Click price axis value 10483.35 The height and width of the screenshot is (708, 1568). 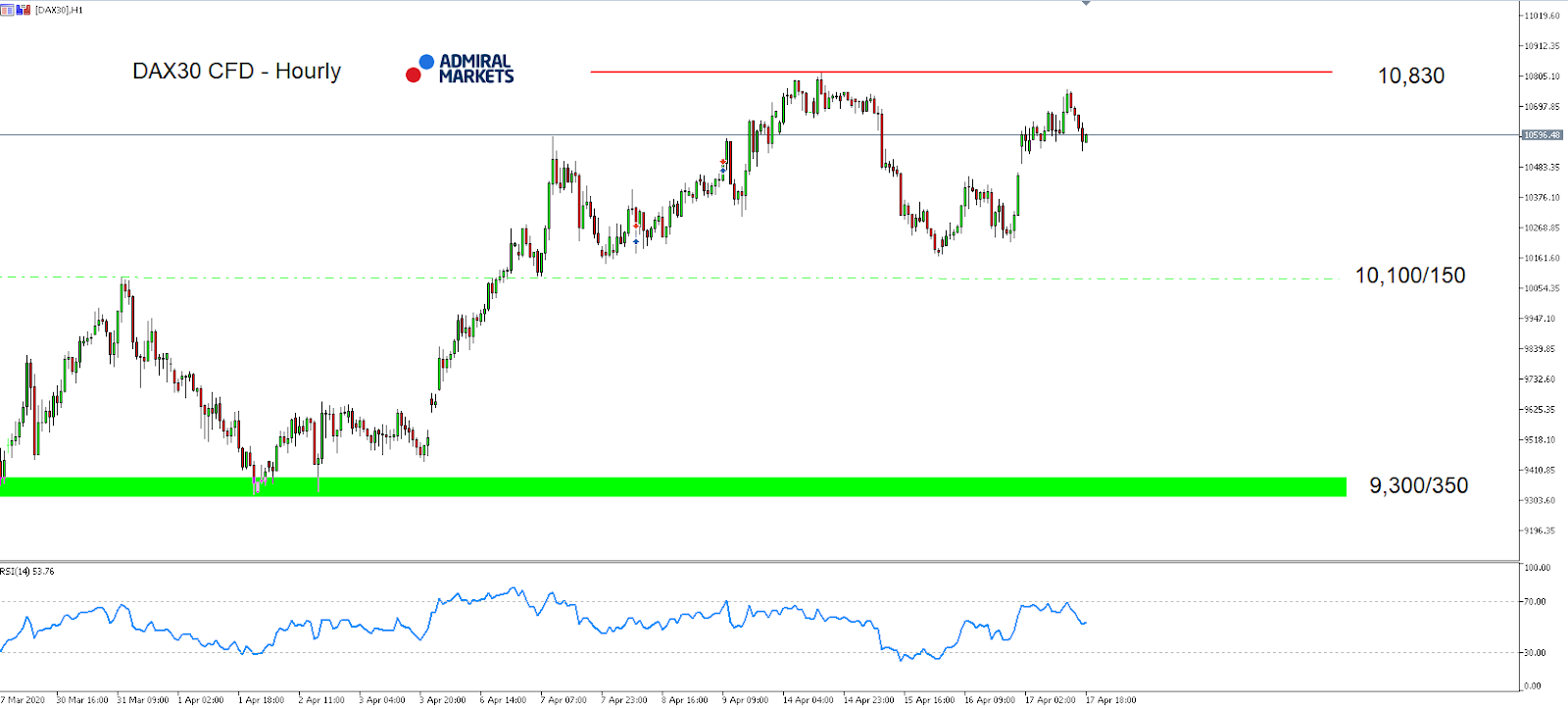pos(1542,168)
